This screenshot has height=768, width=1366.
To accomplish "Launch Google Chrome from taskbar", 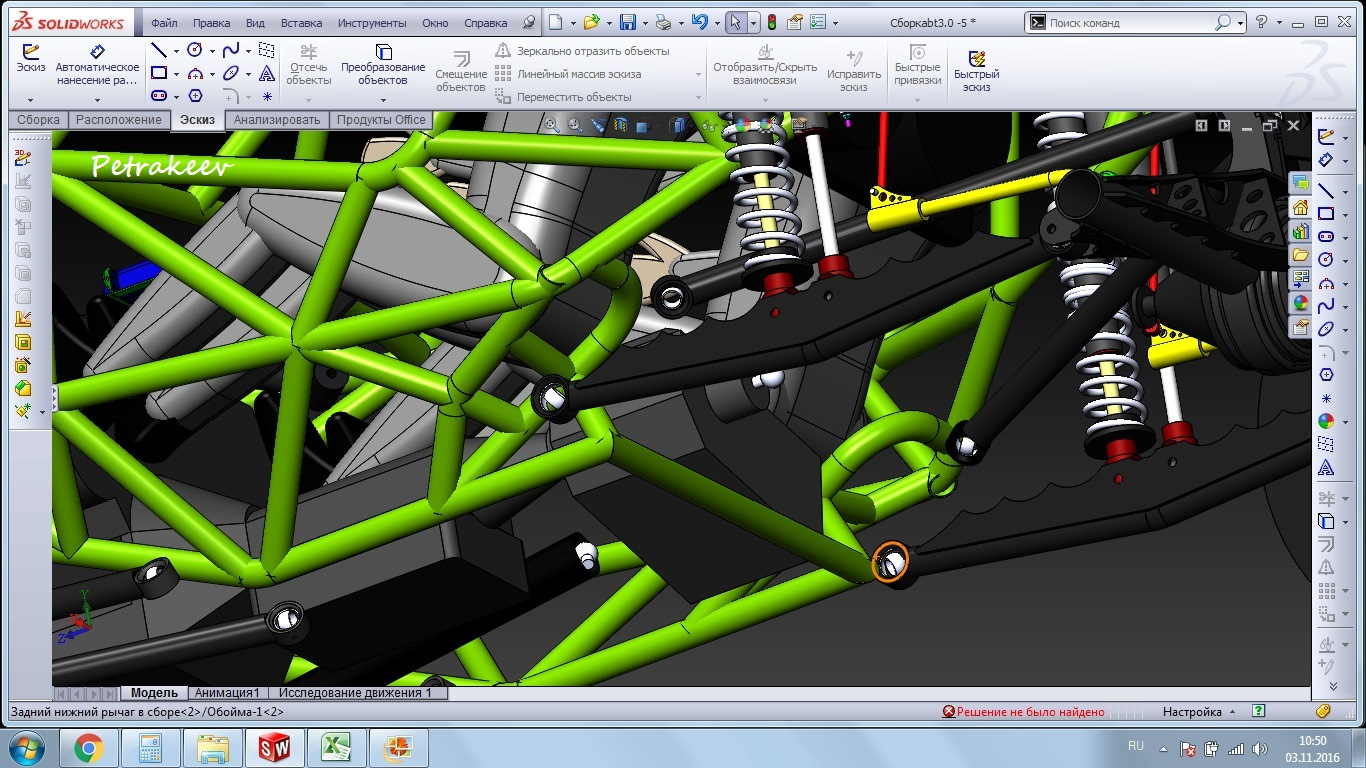I will (89, 747).
